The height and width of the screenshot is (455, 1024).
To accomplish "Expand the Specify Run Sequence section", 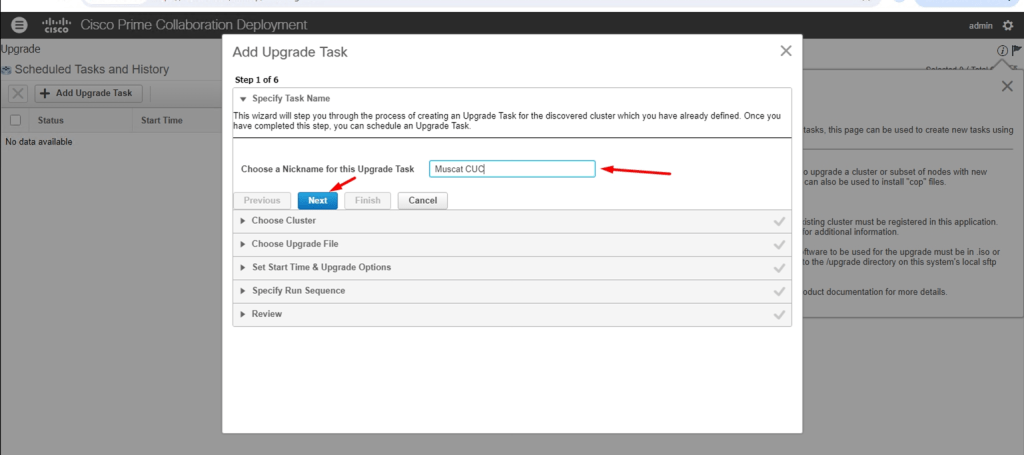I will pyautogui.click(x=298, y=290).
